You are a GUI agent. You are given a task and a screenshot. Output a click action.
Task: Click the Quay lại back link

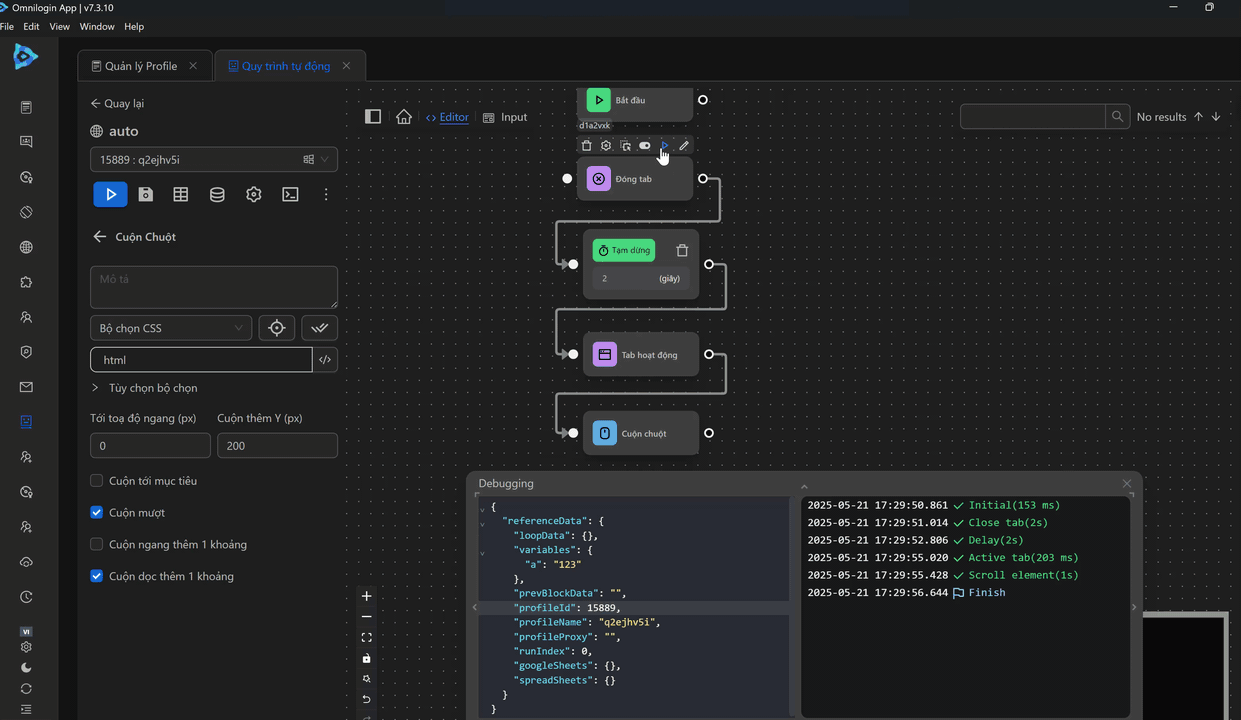(x=117, y=104)
